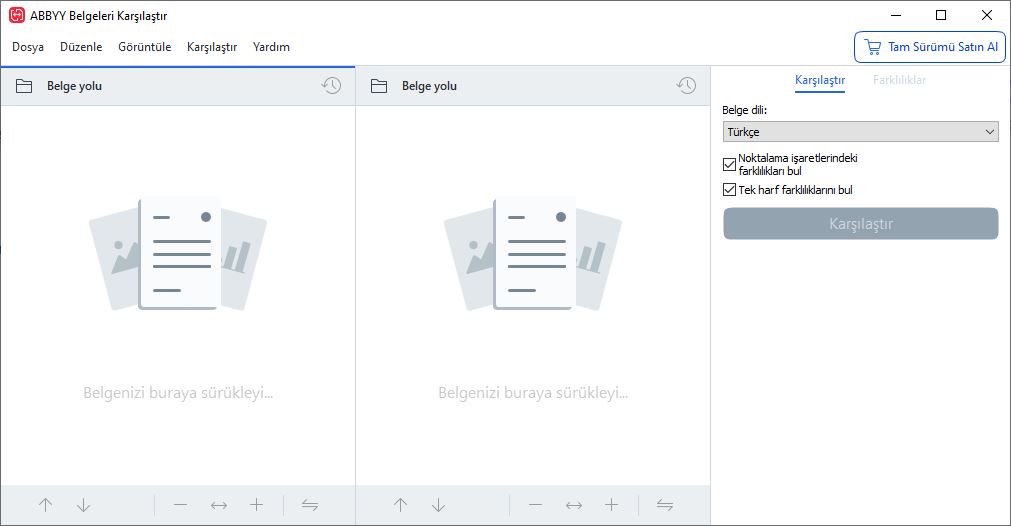Fit width in right document pane
Image resolution: width=1011 pixels, height=526 pixels.
574,505
